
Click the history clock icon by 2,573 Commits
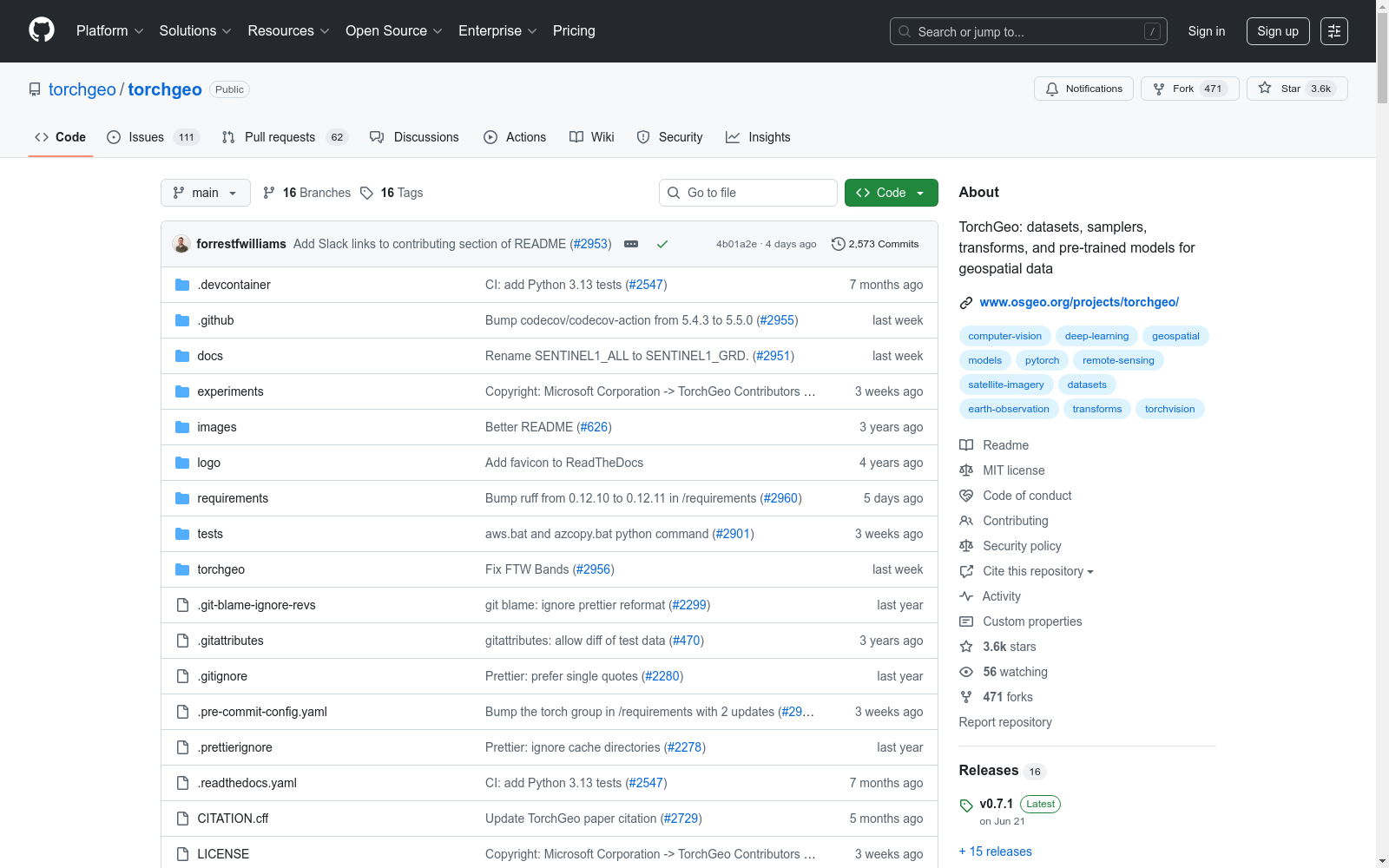(x=839, y=244)
